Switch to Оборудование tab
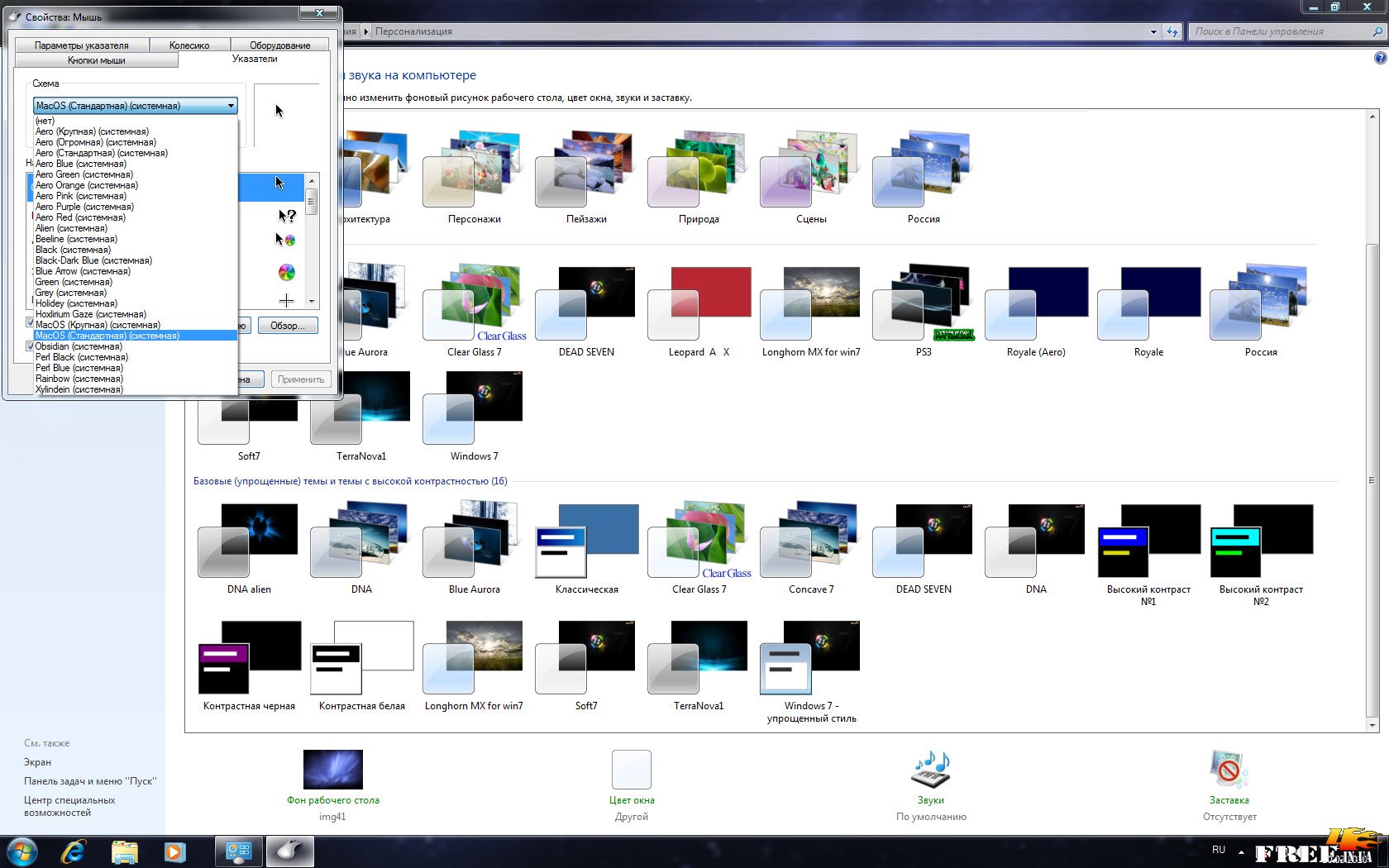The width and height of the screenshot is (1389, 868). pos(280,45)
